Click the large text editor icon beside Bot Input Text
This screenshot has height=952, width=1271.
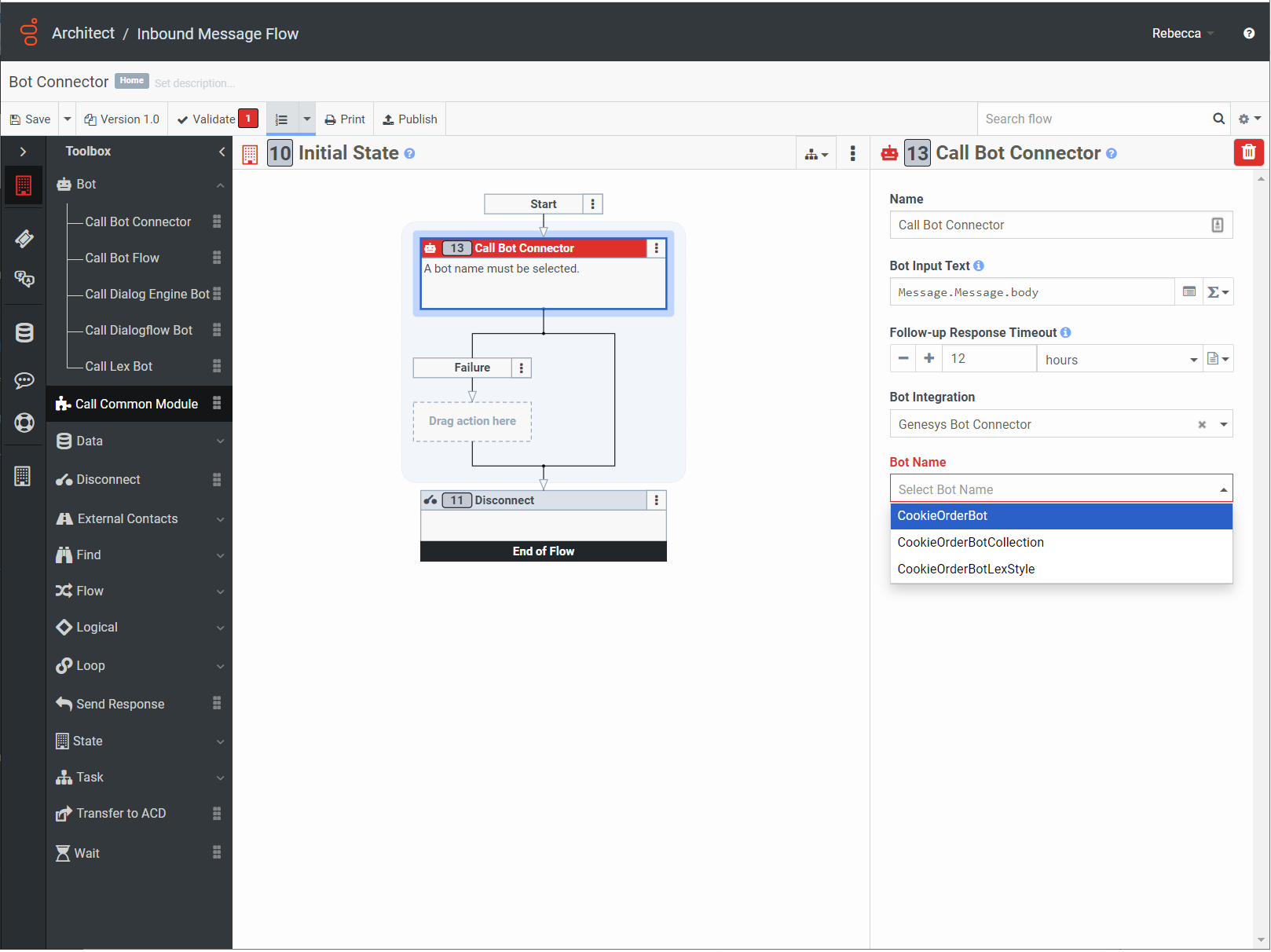[1189, 291]
